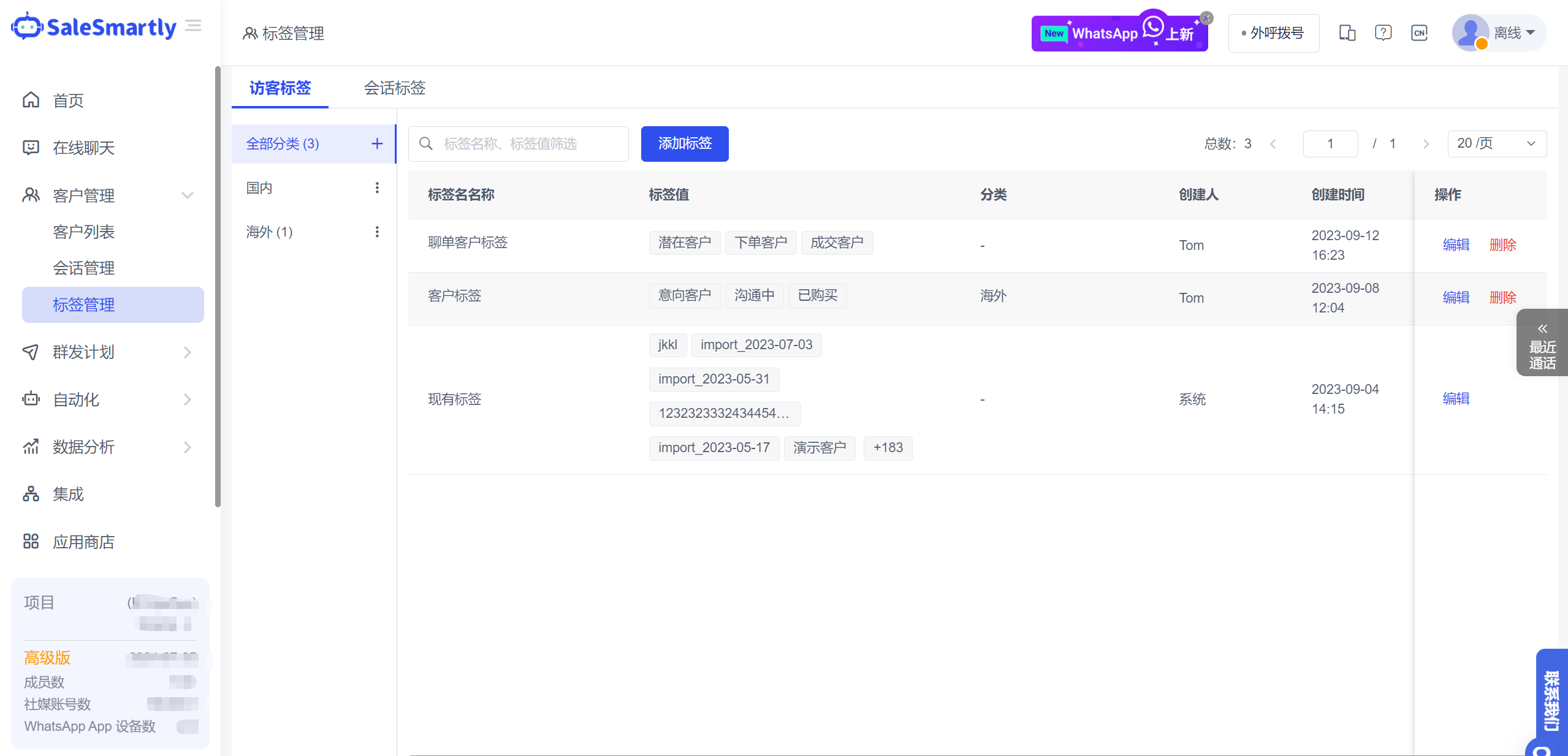The image size is (1568, 756).
Task: Click the tag name search field
Action: click(x=527, y=143)
